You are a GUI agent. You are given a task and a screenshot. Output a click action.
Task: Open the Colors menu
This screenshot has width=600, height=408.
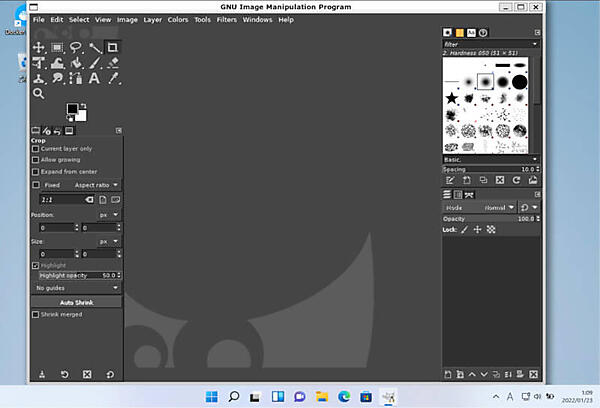178,19
